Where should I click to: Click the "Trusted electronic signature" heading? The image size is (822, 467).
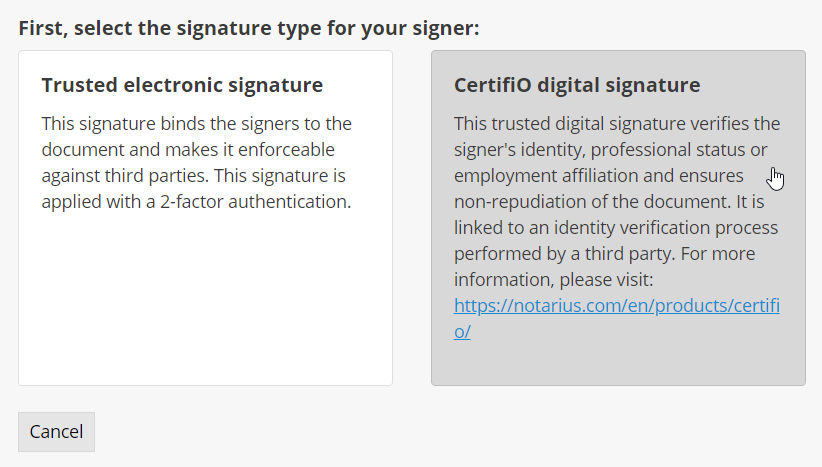(x=182, y=85)
